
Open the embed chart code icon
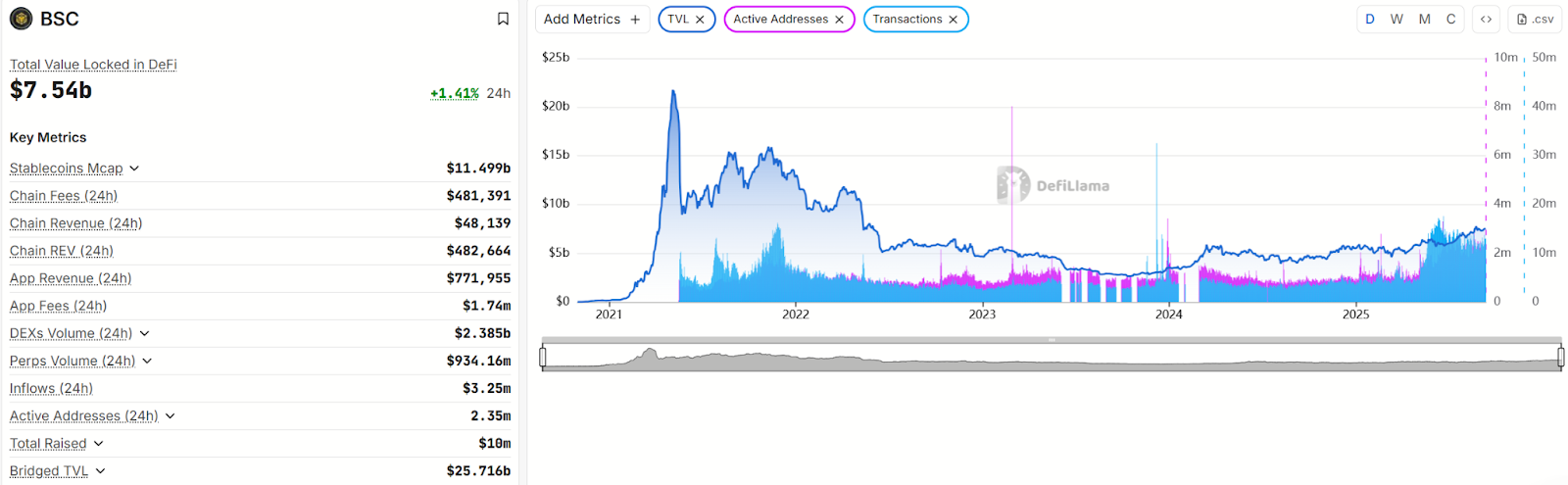[x=1486, y=19]
